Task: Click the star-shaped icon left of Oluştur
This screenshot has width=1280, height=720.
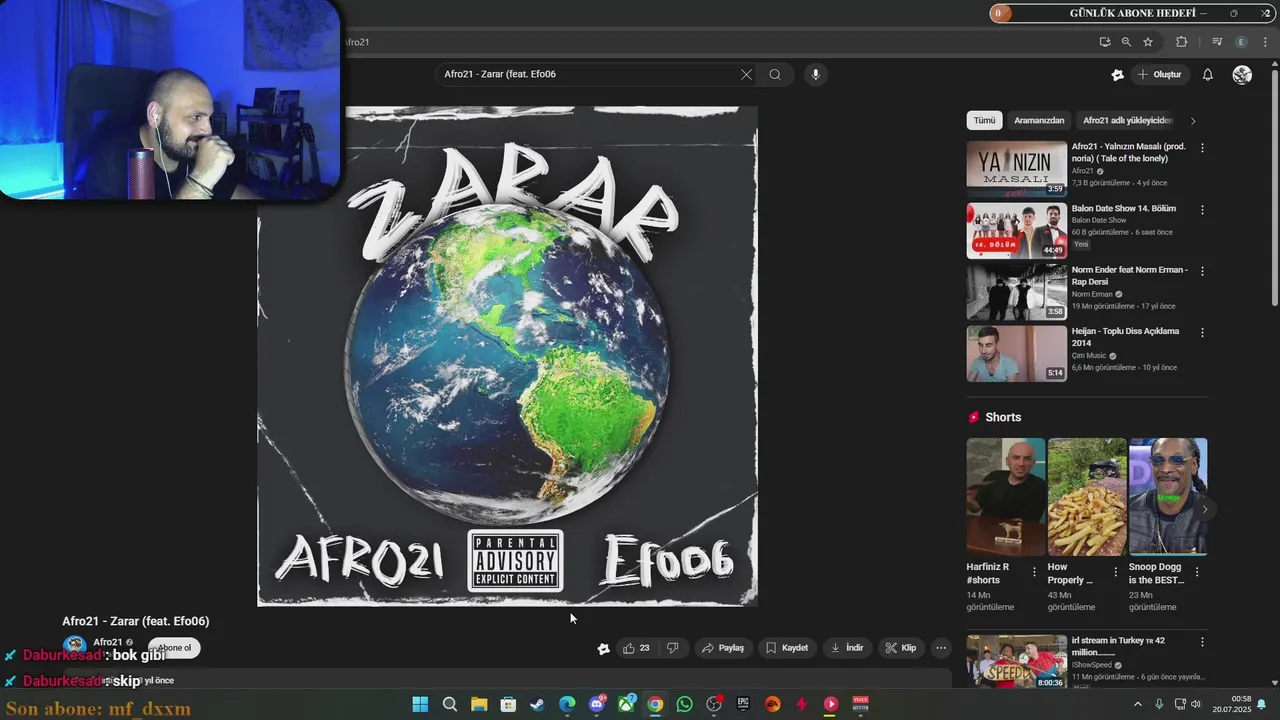Action: 1117,74
